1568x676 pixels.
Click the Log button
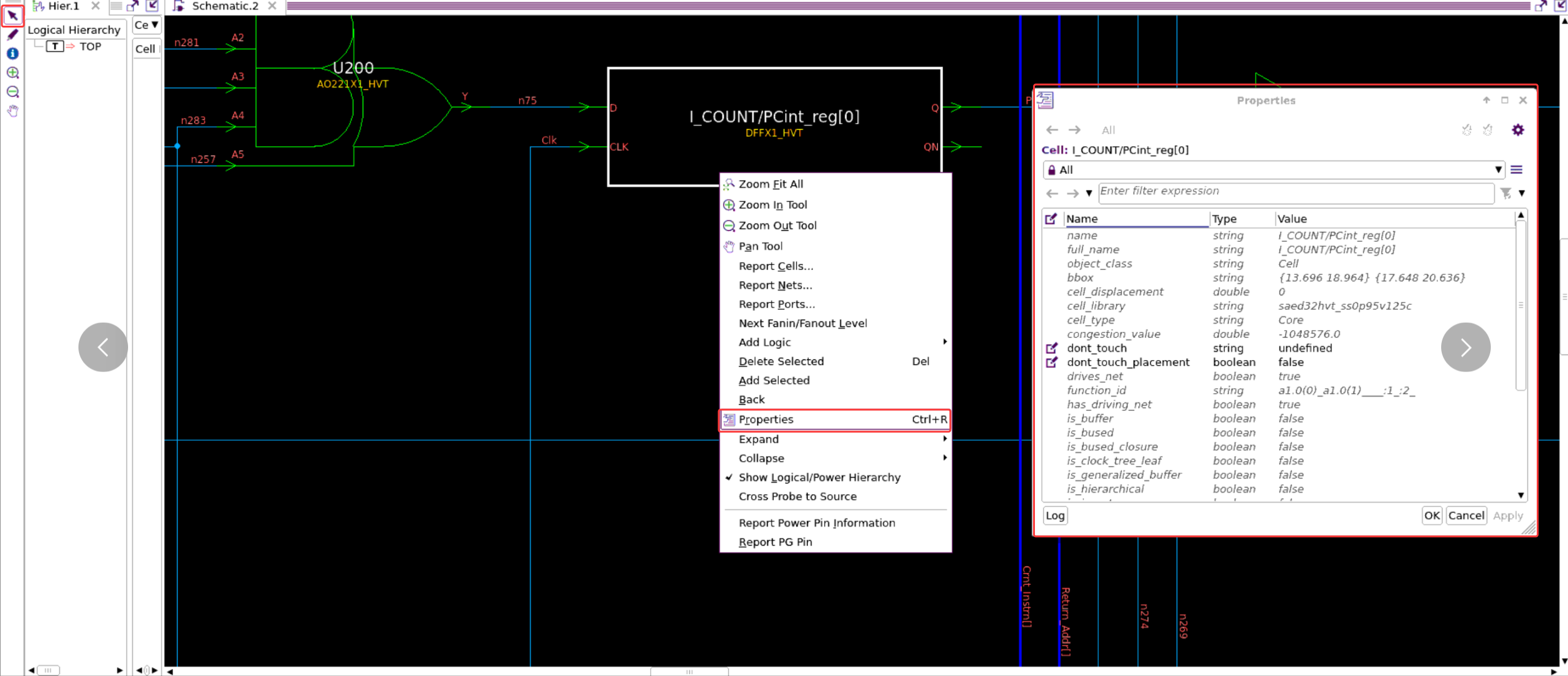(x=1055, y=516)
